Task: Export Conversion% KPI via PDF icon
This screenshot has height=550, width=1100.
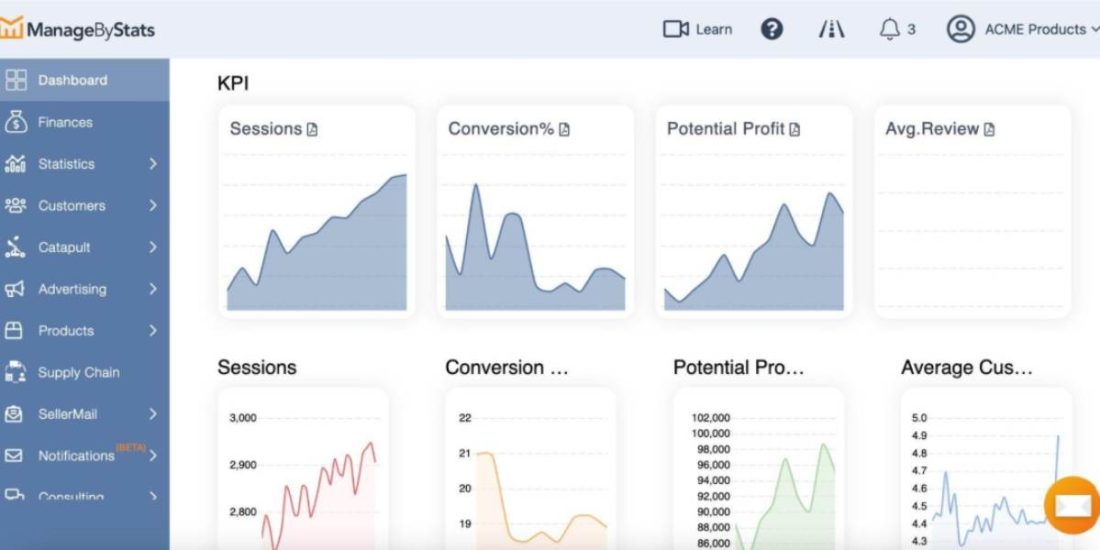Action: pos(564,130)
